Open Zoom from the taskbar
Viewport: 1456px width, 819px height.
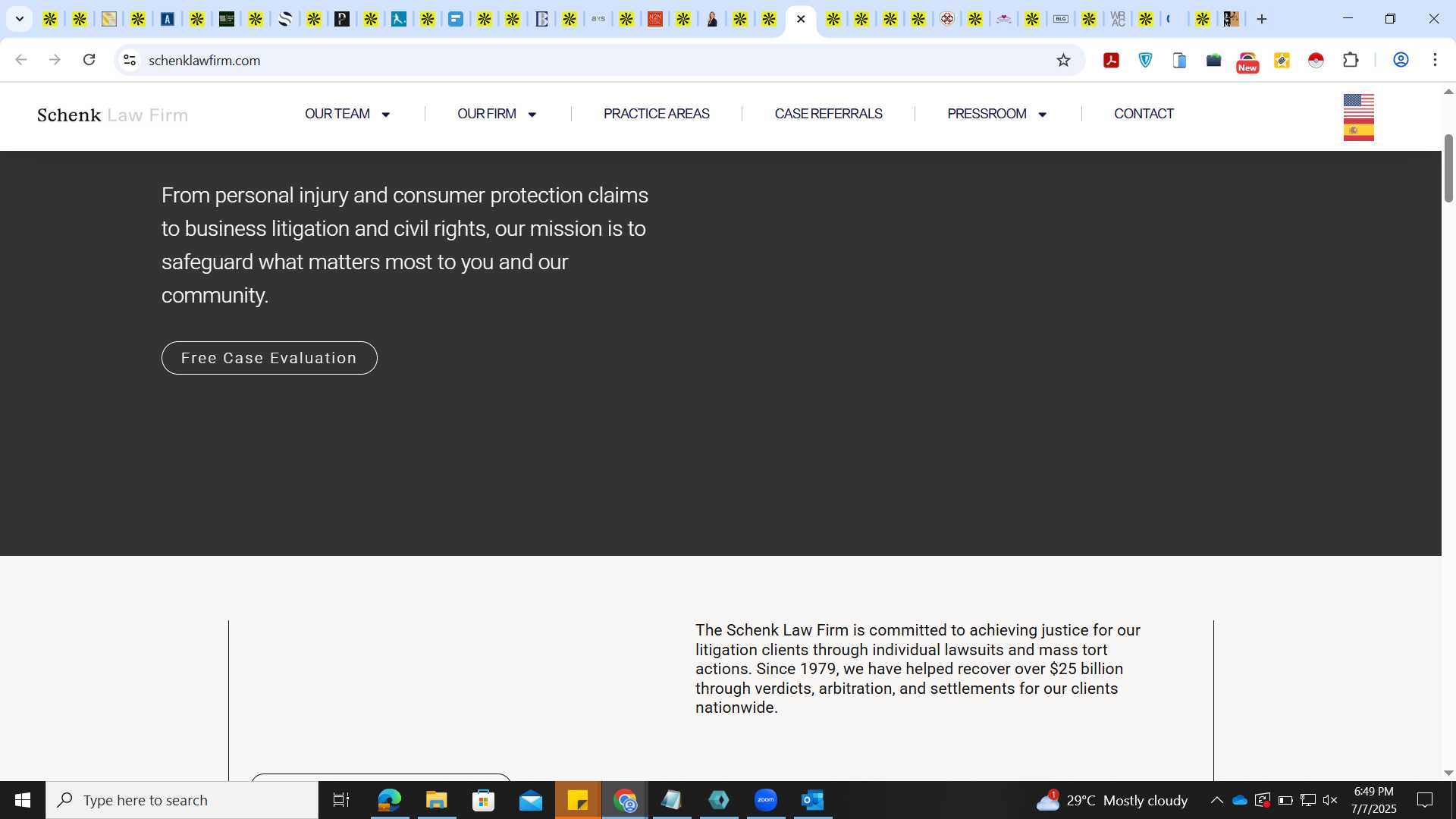[x=766, y=800]
